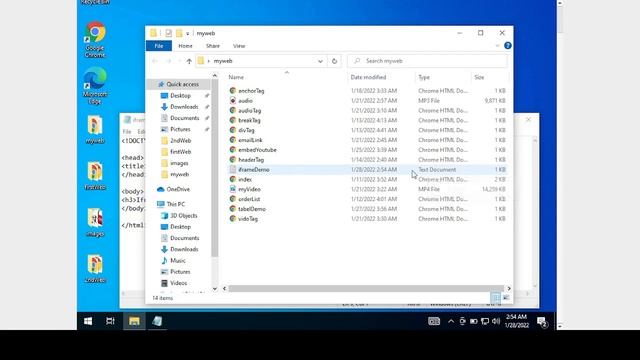Click the file list horizontal scrollbar
Image resolution: width=640 pixels, height=360 pixels.
(366, 289)
